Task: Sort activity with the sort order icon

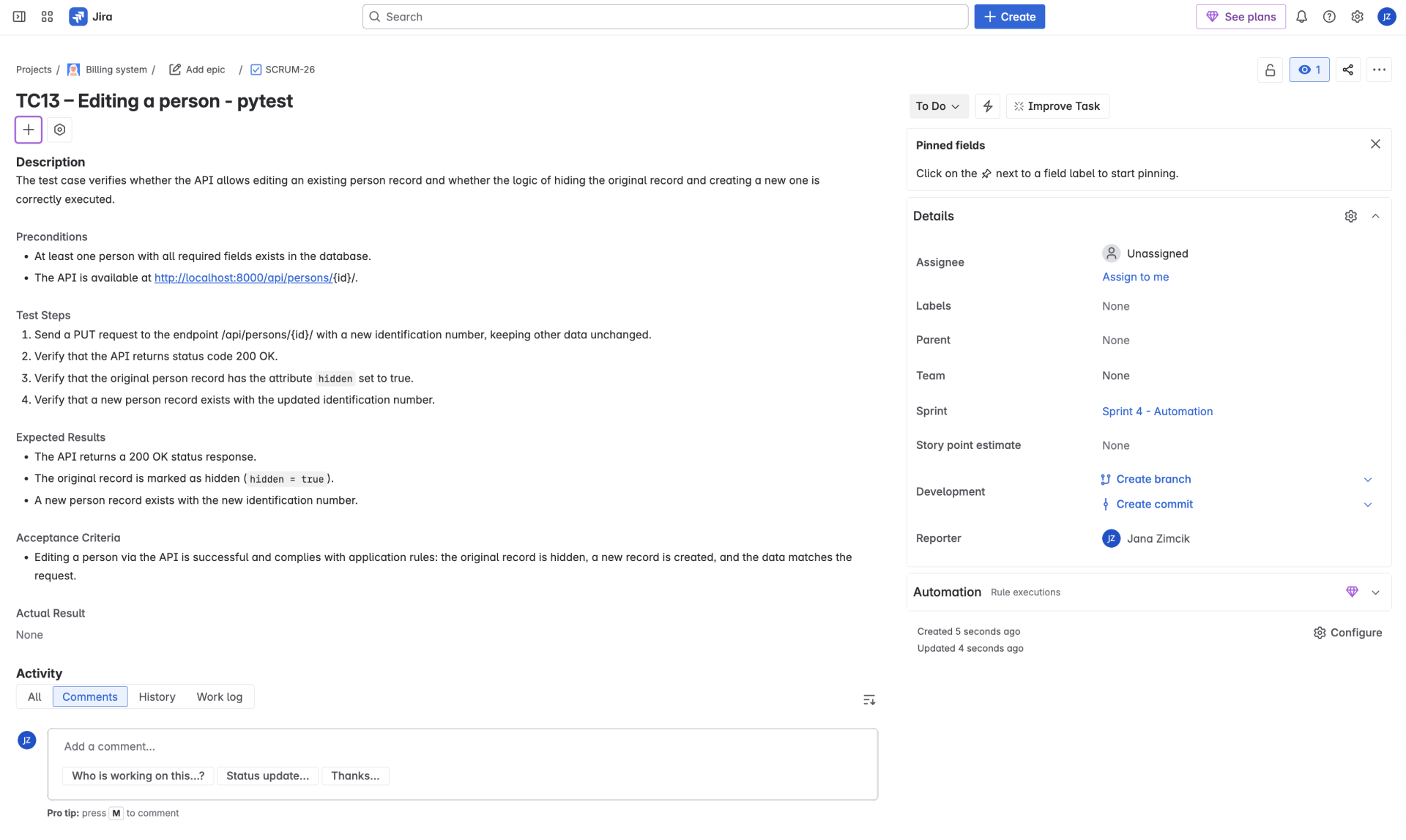Action: (868, 700)
